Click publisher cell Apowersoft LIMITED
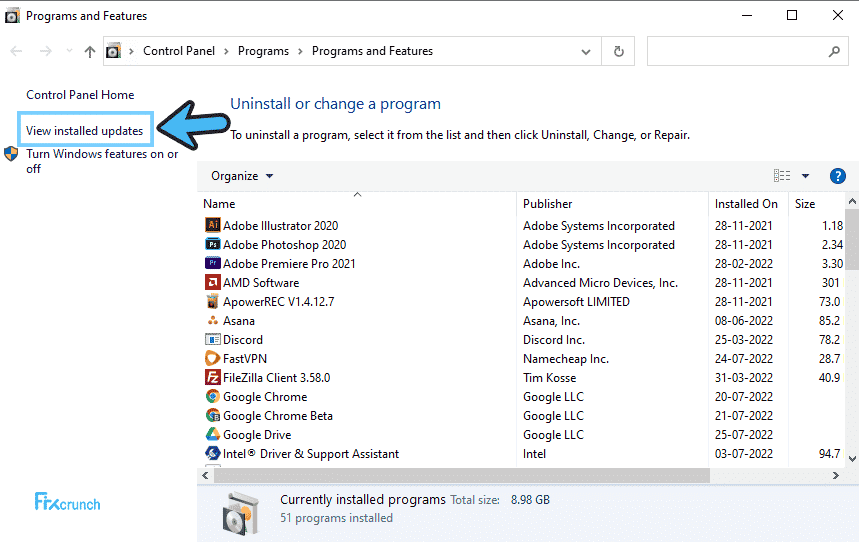 [x=576, y=301]
